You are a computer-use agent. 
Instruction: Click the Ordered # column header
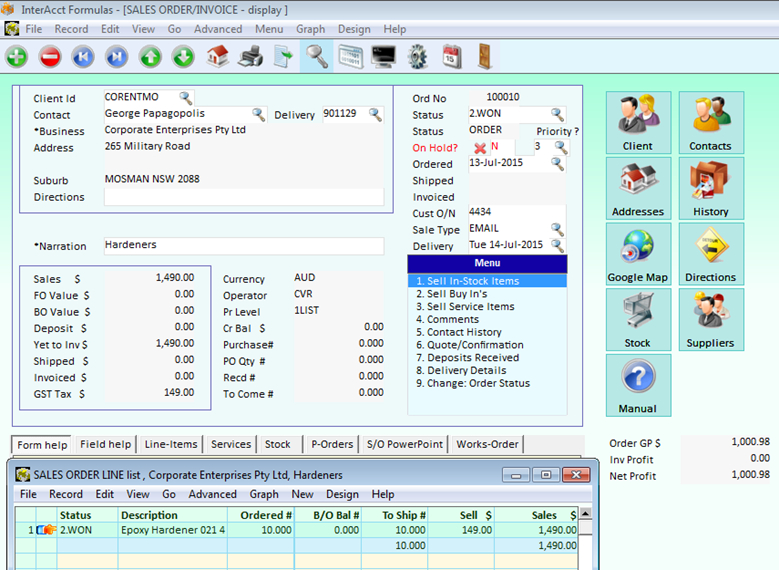(261, 515)
